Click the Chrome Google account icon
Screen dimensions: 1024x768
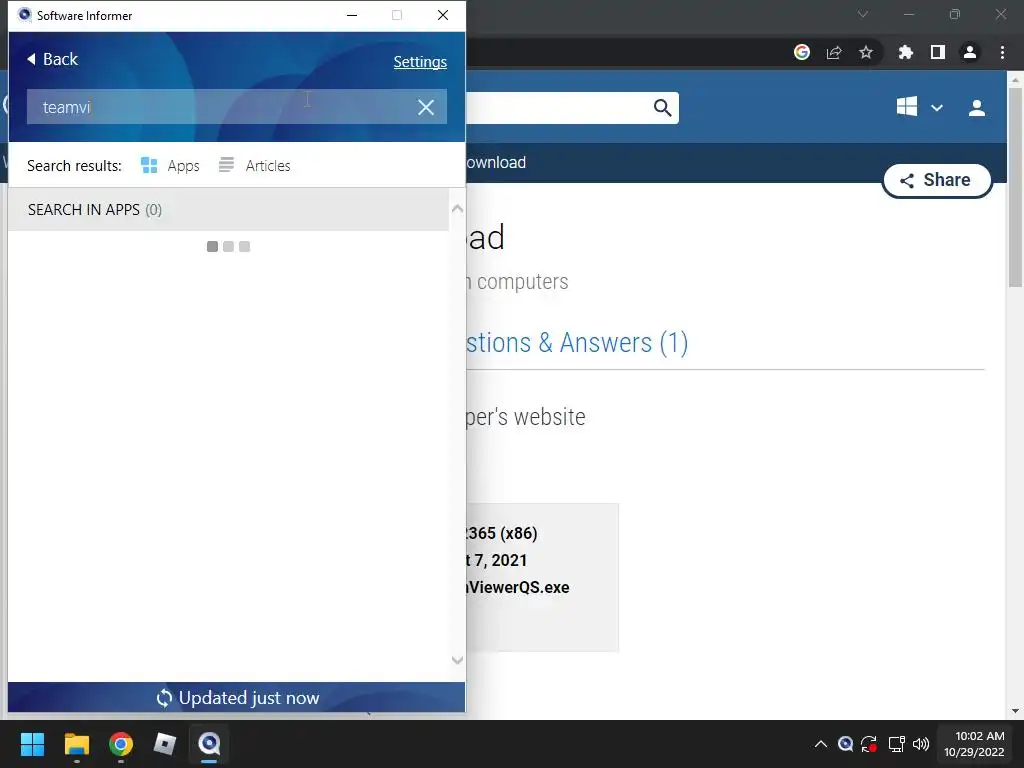802,52
